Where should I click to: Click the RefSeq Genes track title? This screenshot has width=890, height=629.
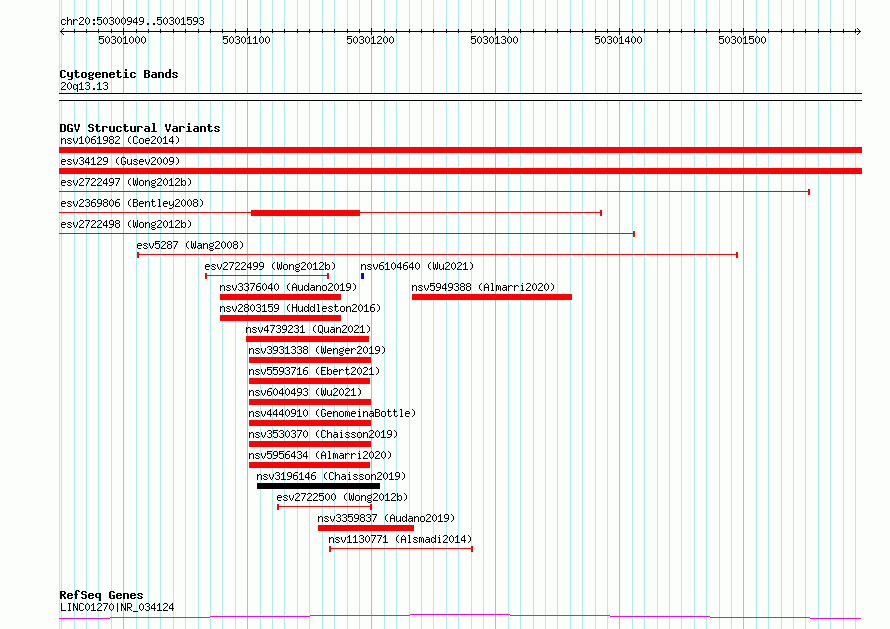(101, 596)
